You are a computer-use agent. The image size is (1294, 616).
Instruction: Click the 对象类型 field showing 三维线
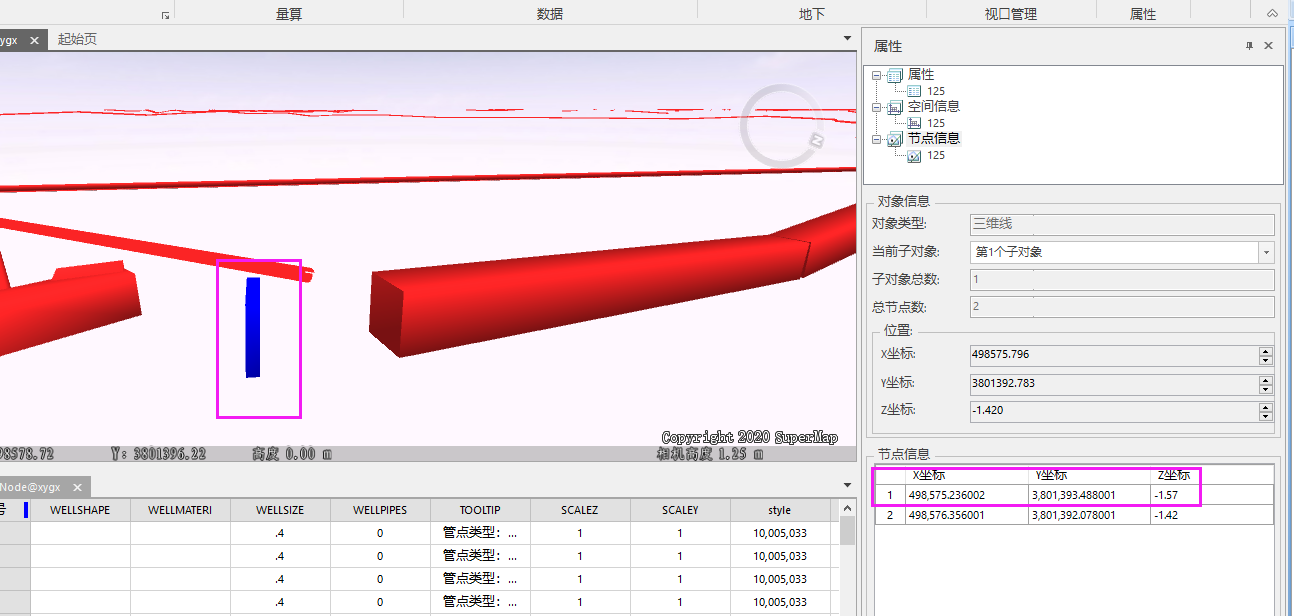1122,224
